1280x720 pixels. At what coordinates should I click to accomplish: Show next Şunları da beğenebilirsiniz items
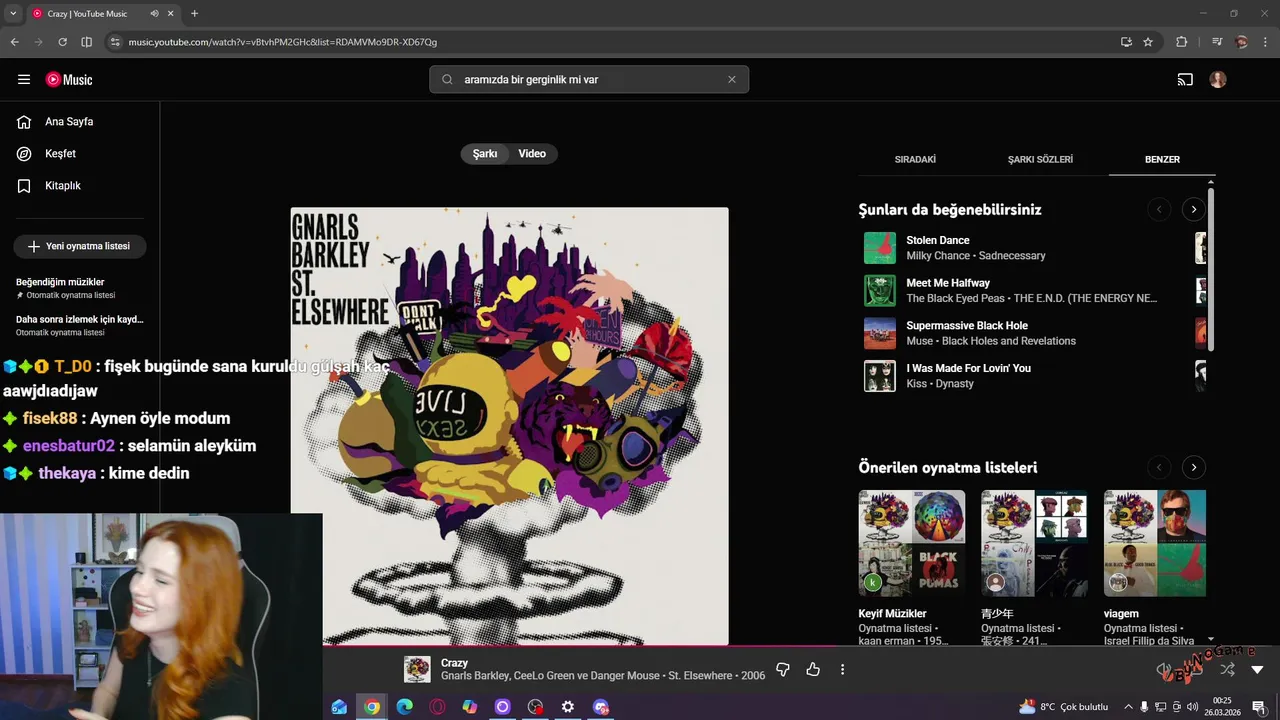pyautogui.click(x=1193, y=209)
